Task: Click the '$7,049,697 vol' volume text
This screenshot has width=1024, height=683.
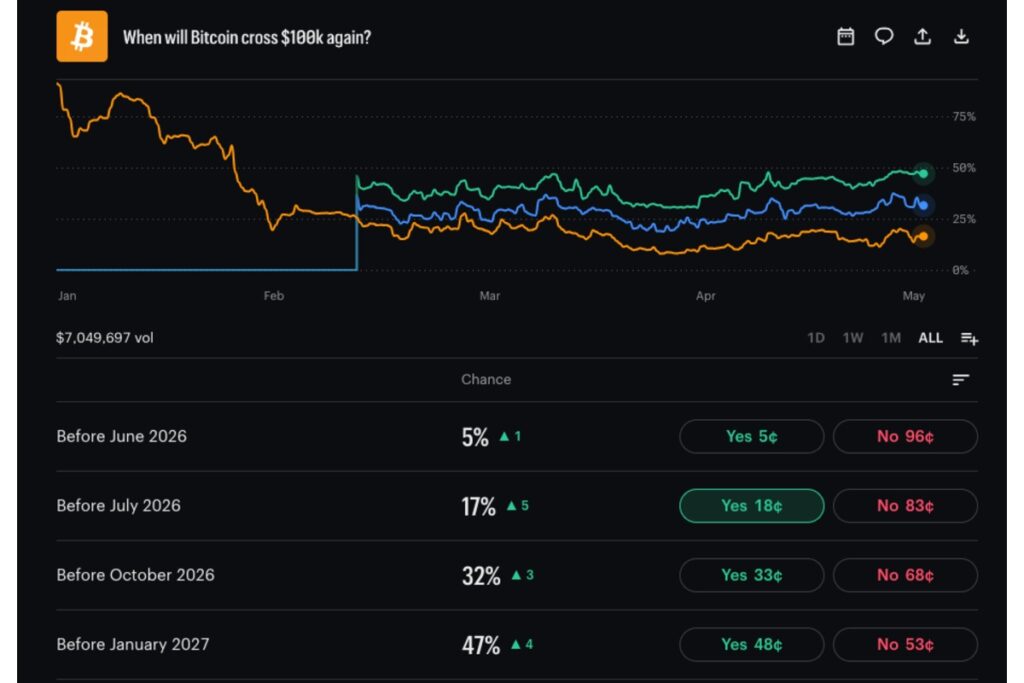Action: point(104,338)
